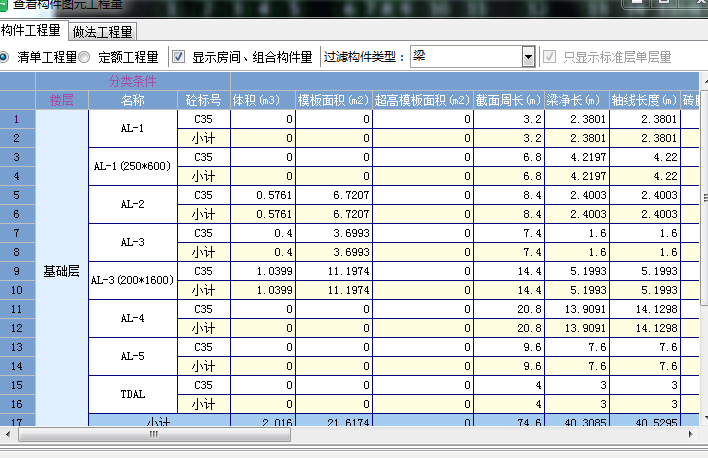Click C35 grade cell in row 15

(204, 385)
